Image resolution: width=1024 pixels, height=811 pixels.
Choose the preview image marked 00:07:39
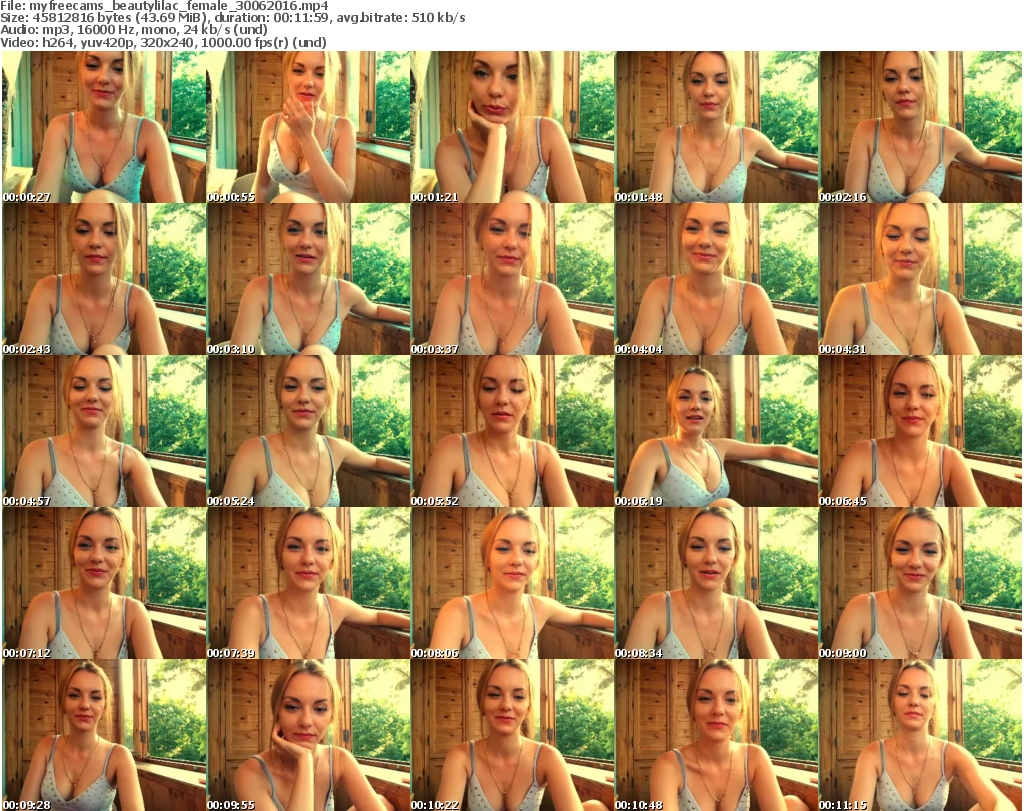(x=308, y=583)
